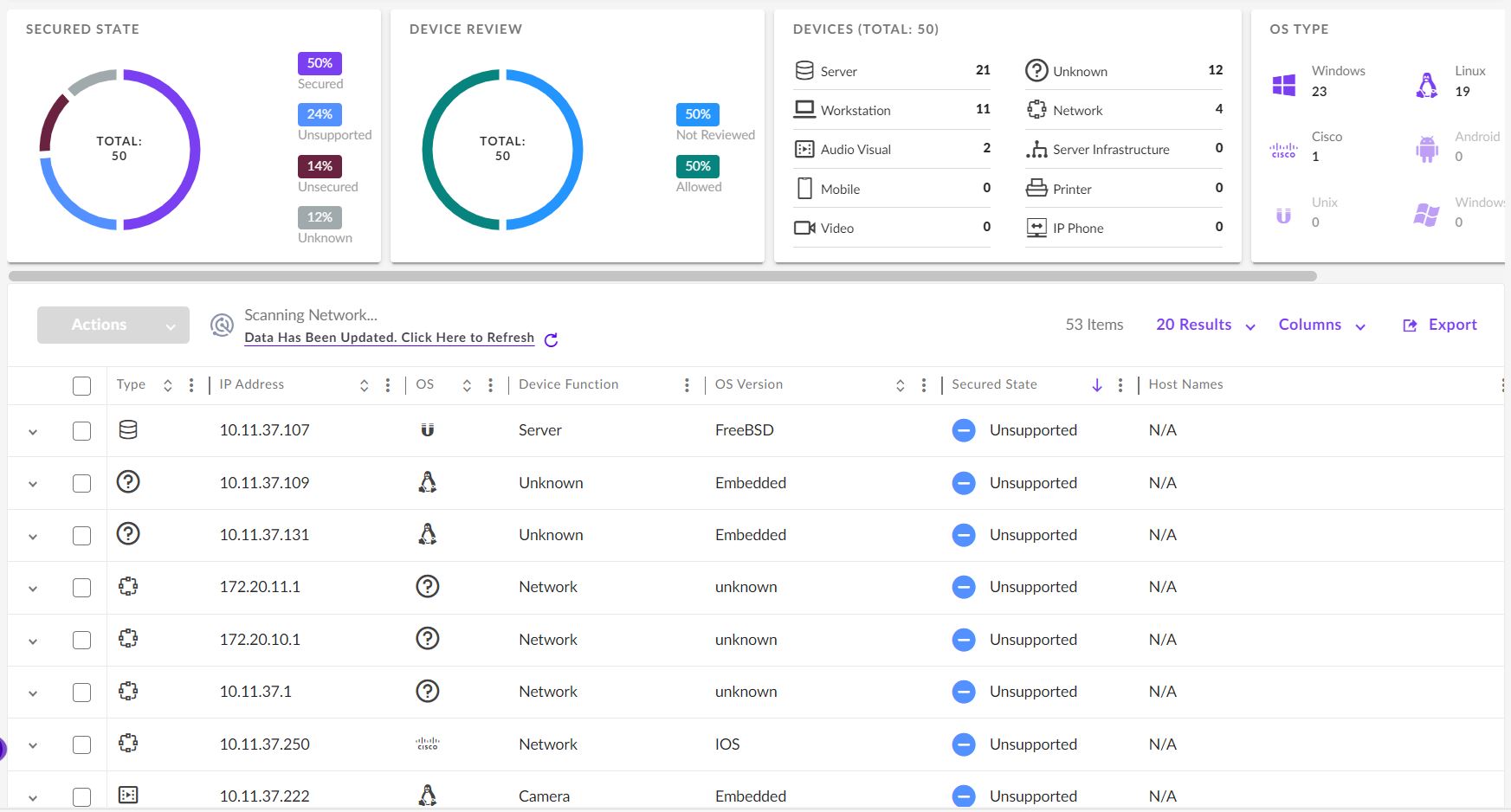Click the Server icon in Devices panel

pyautogui.click(x=804, y=71)
